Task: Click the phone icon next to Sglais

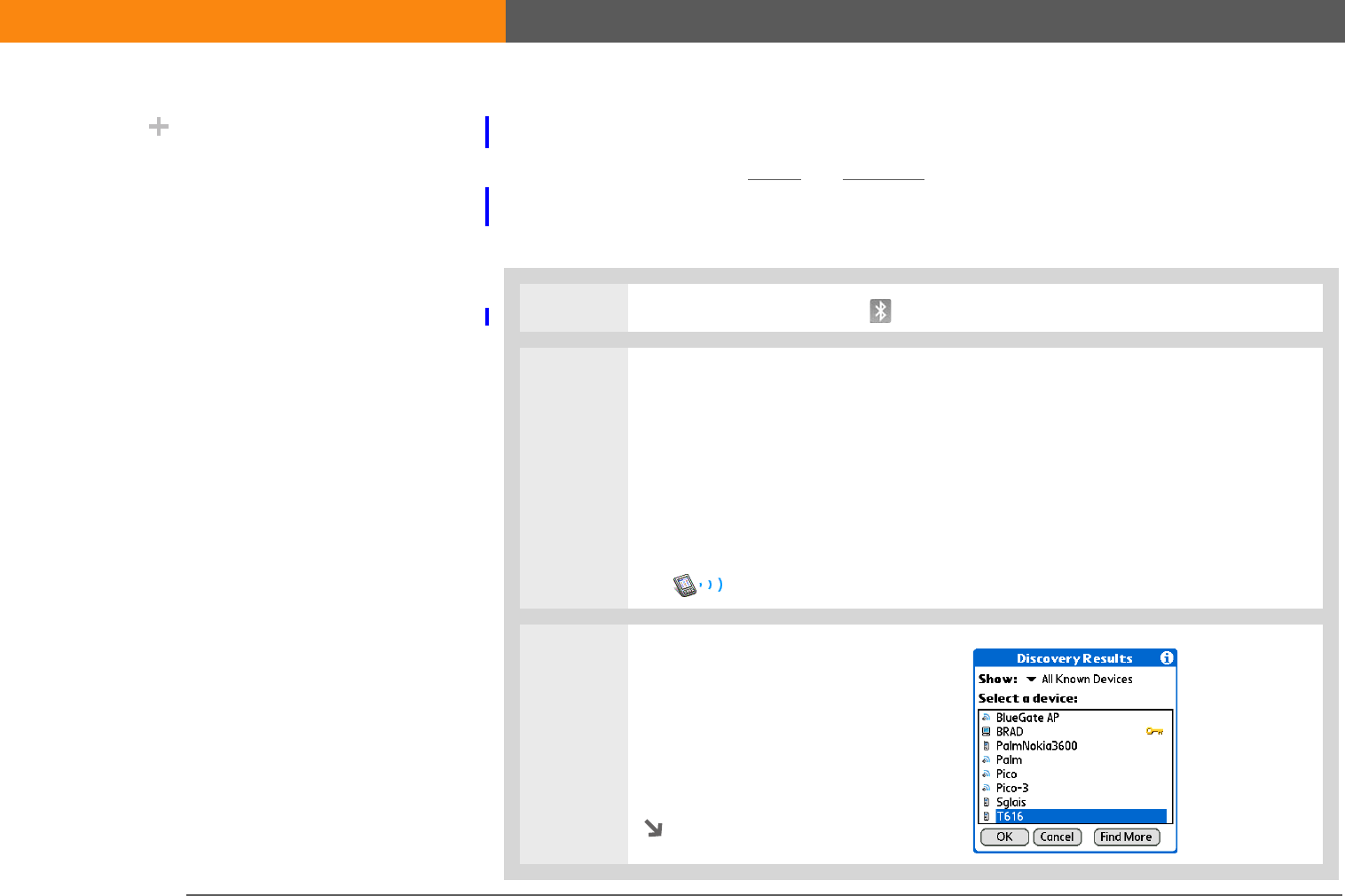Action: [x=986, y=802]
